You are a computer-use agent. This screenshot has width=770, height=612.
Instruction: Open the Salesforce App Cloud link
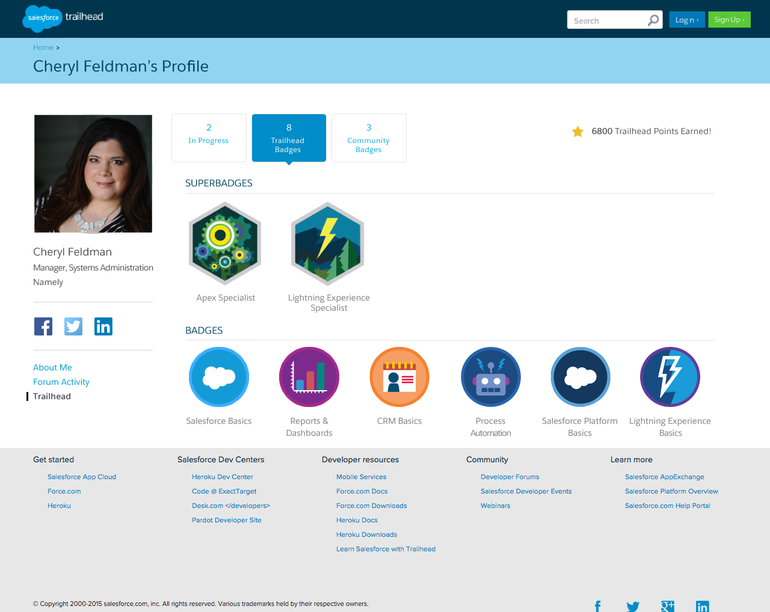click(x=82, y=477)
